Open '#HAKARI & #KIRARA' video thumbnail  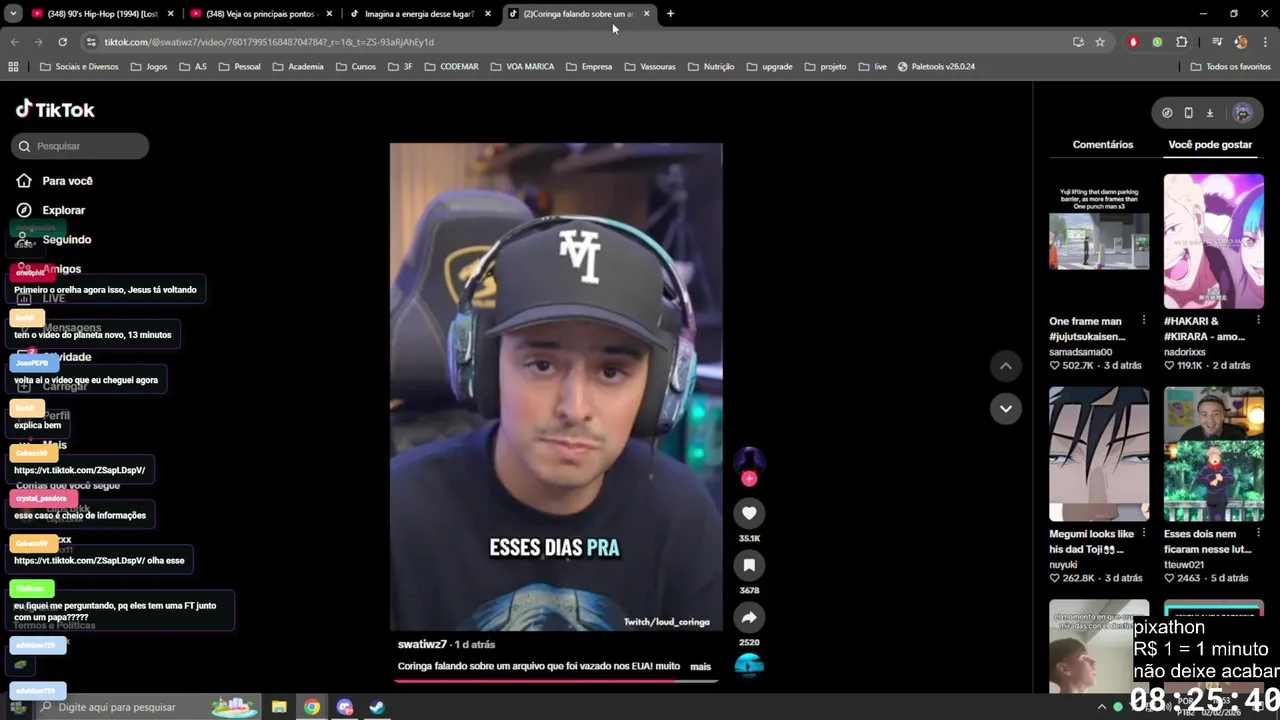(1214, 241)
